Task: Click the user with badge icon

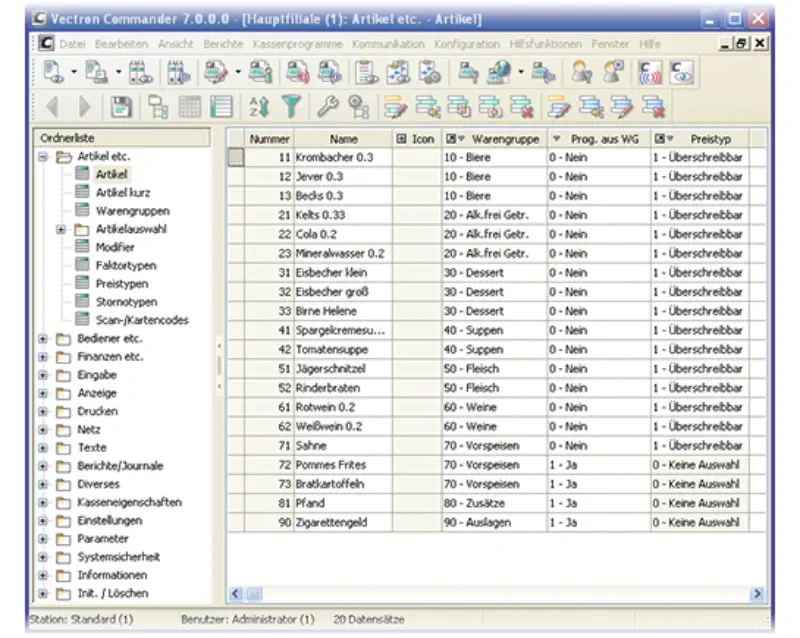Action: pyautogui.click(x=613, y=72)
